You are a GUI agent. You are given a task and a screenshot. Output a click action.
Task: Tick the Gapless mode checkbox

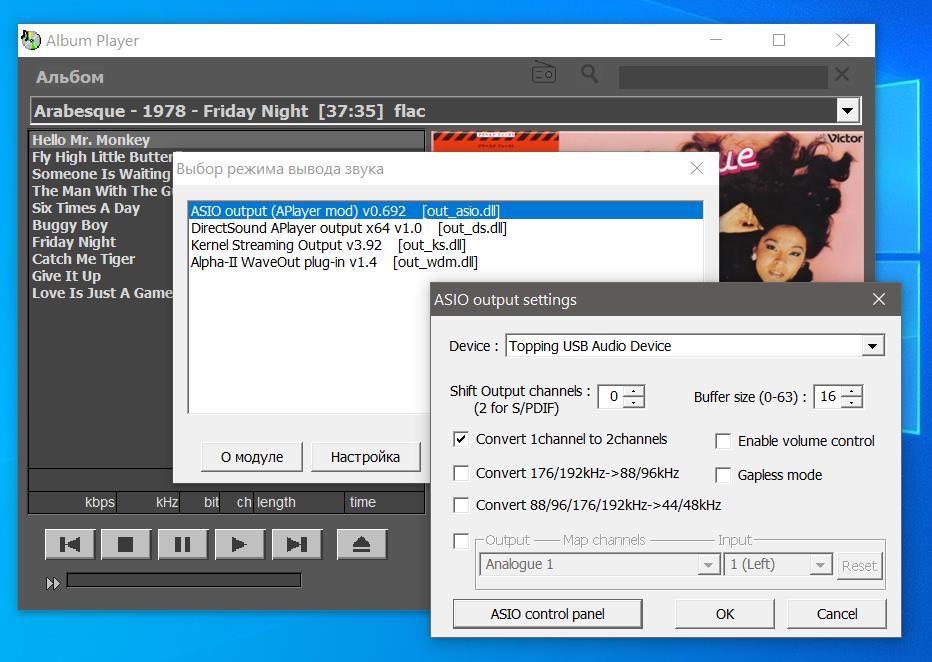pyautogui.click(x=723, y=475)
